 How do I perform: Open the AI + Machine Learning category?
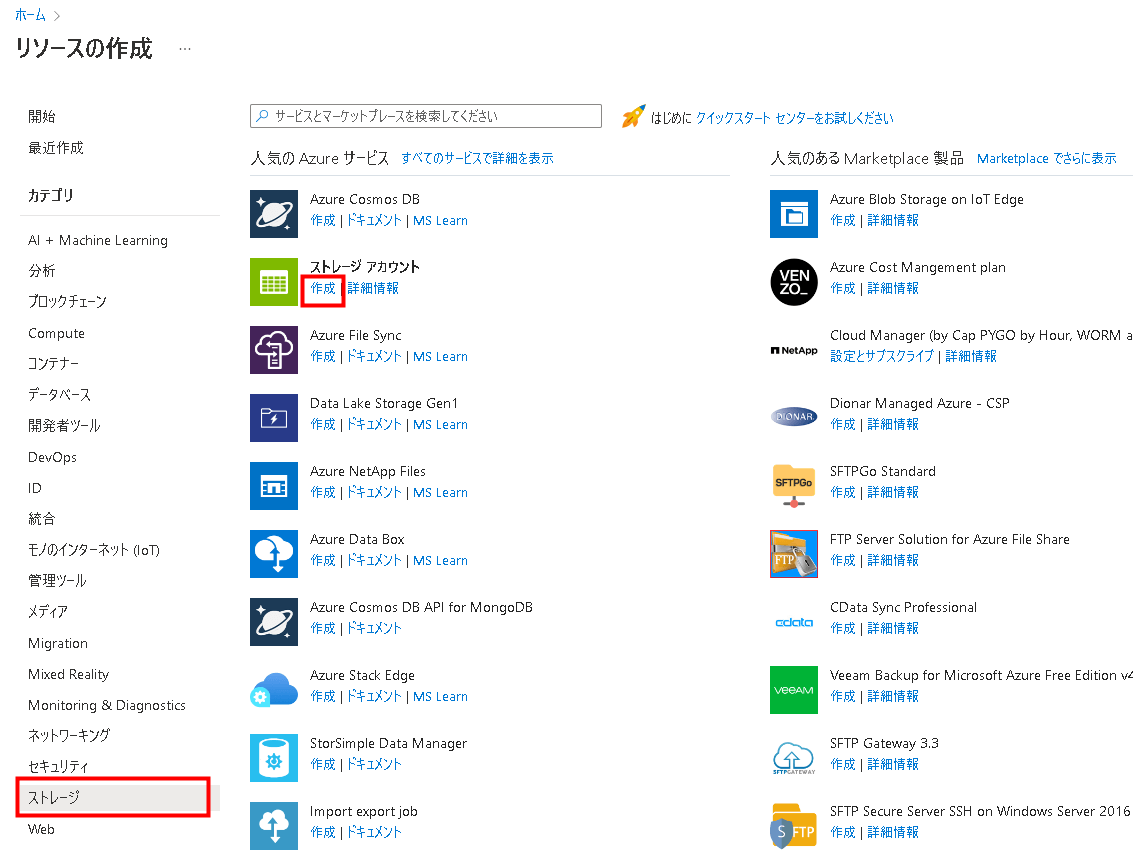point(98,240)
